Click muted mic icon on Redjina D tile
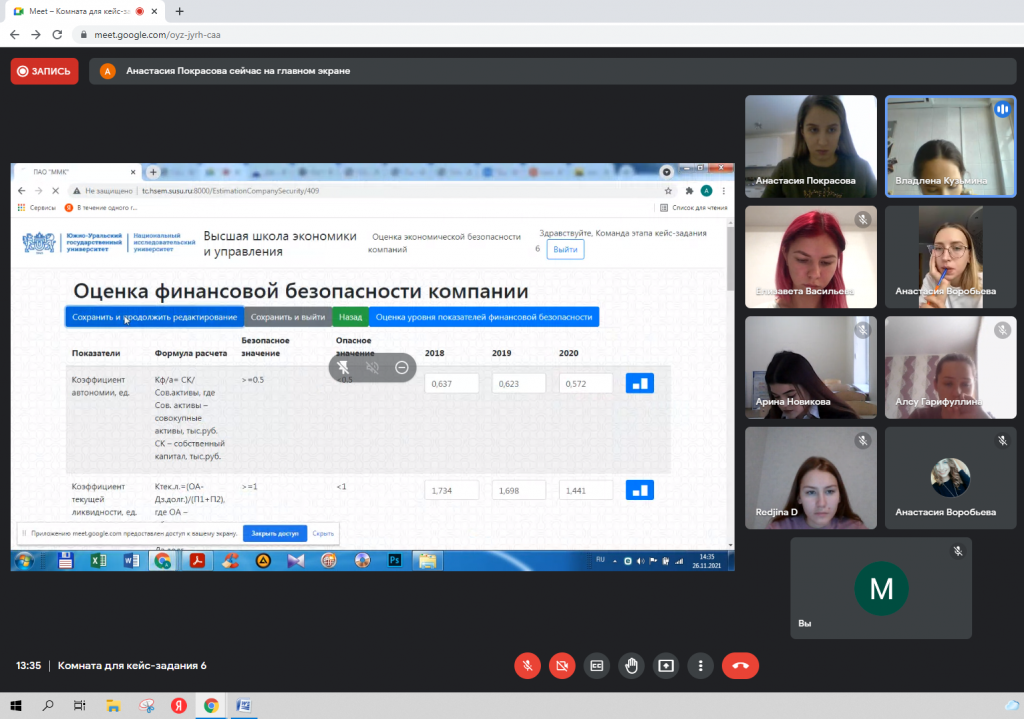The height and width of the screenshot is (719, 1024). point(863,441)
